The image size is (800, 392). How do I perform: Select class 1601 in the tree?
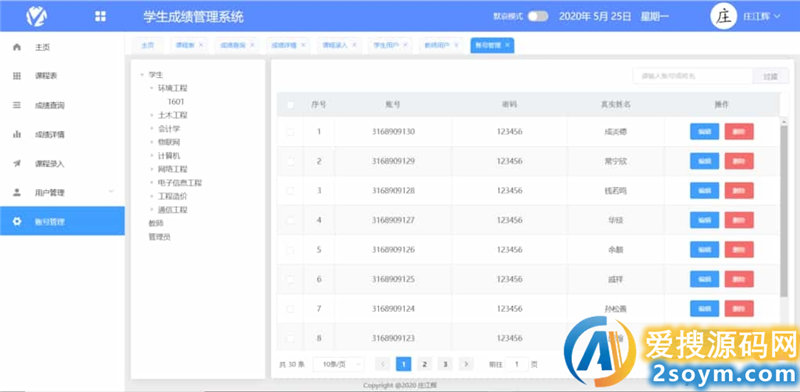click(x=176, y=102)
